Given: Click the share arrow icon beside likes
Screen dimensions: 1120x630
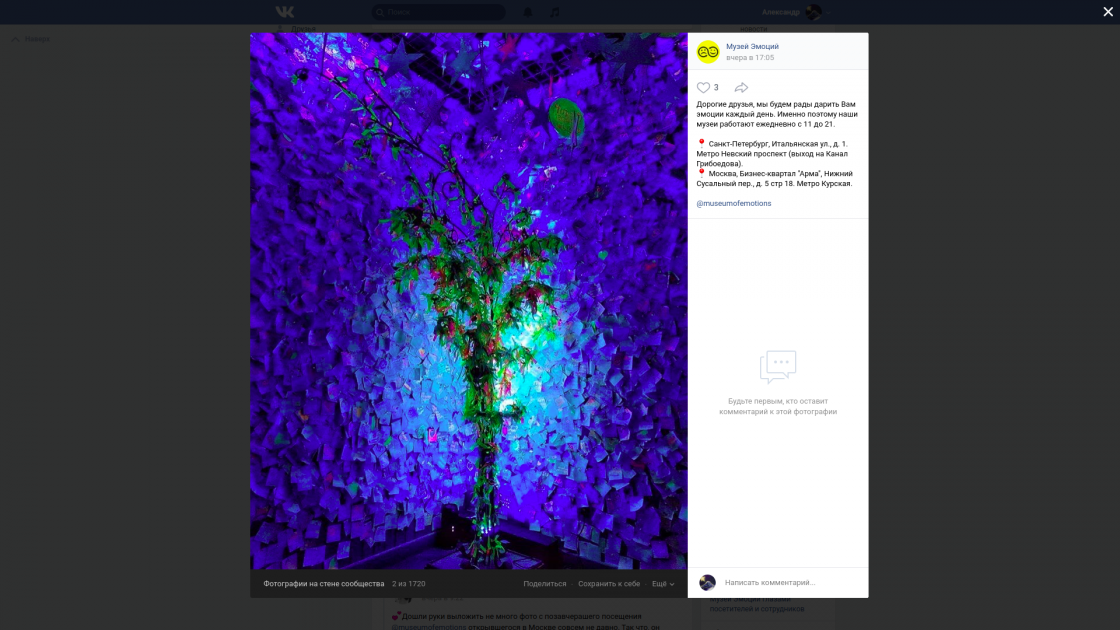Looking at the screenshot, I should [x=741, y=88].
